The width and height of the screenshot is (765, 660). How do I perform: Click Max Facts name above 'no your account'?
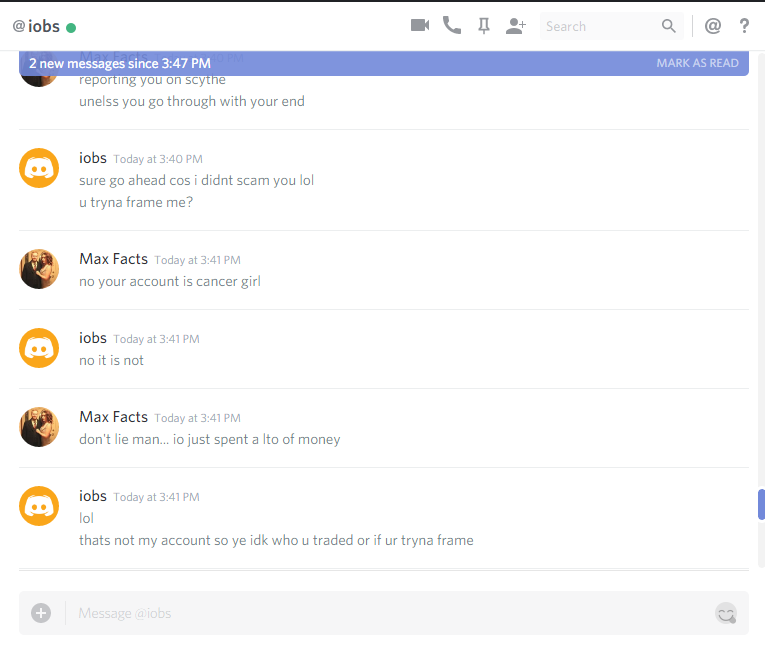click(114, 259)
